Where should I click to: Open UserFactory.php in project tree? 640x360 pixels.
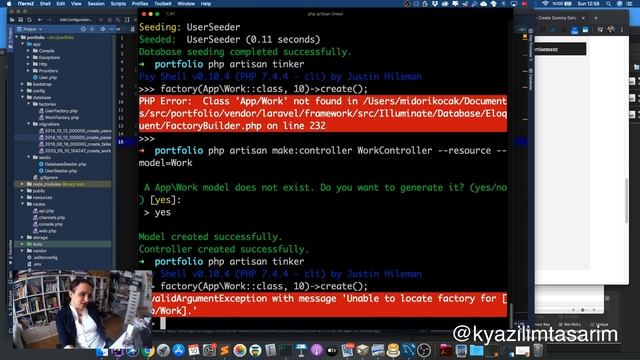[58, 111]
